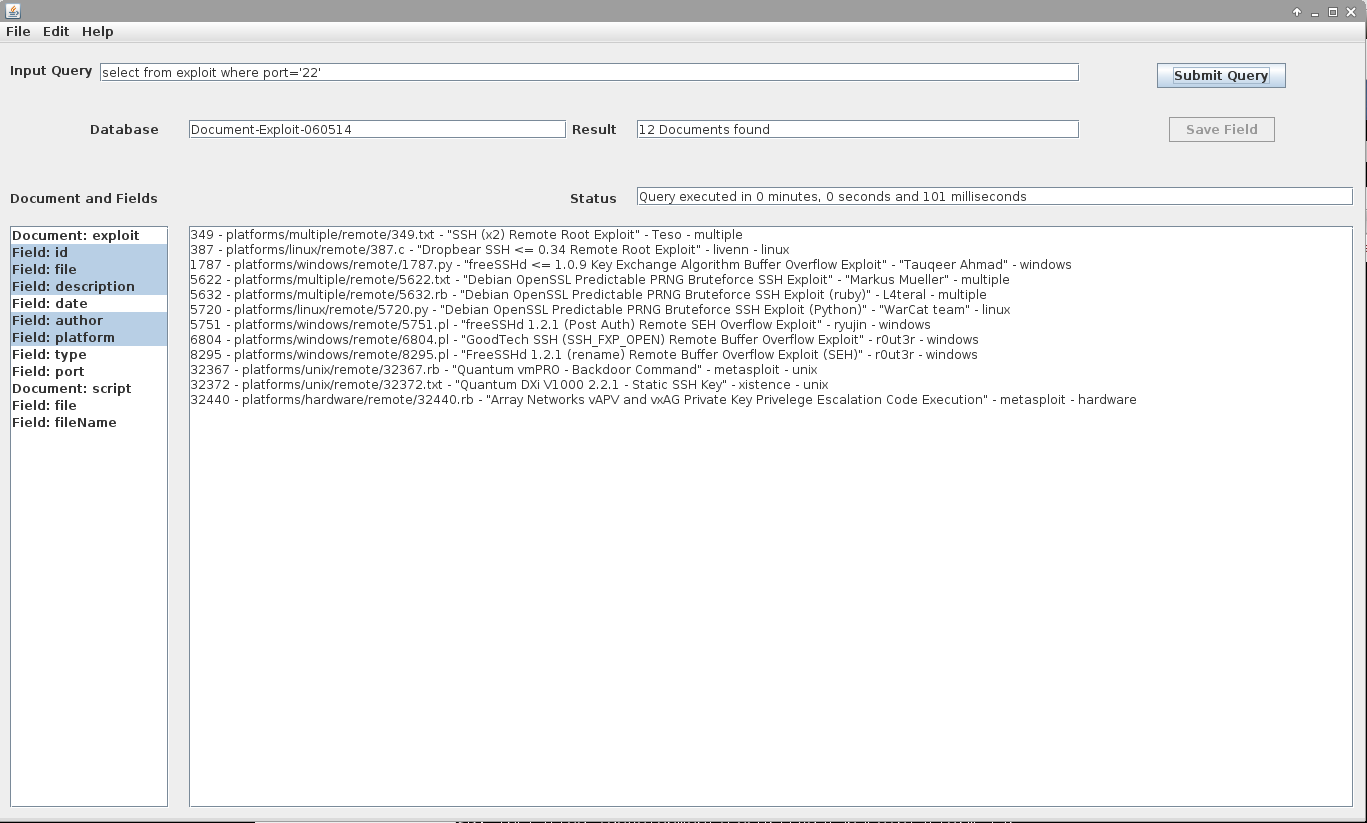Click result row 6804 GoodTech SSH exploit
This screenshot has height=823, width=1367.
click(584, 340)
